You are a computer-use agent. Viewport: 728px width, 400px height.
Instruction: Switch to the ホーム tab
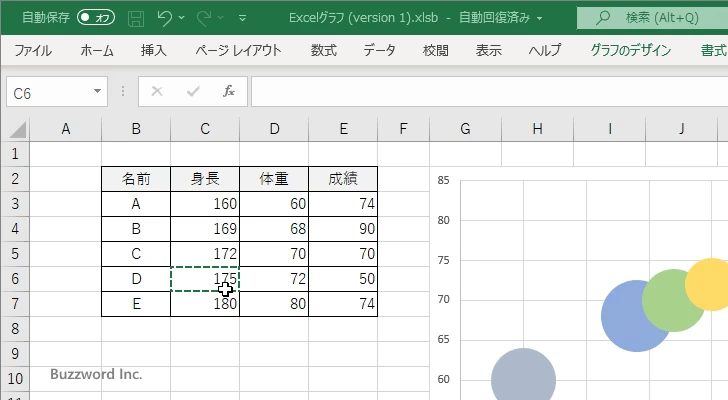point(97,50)
